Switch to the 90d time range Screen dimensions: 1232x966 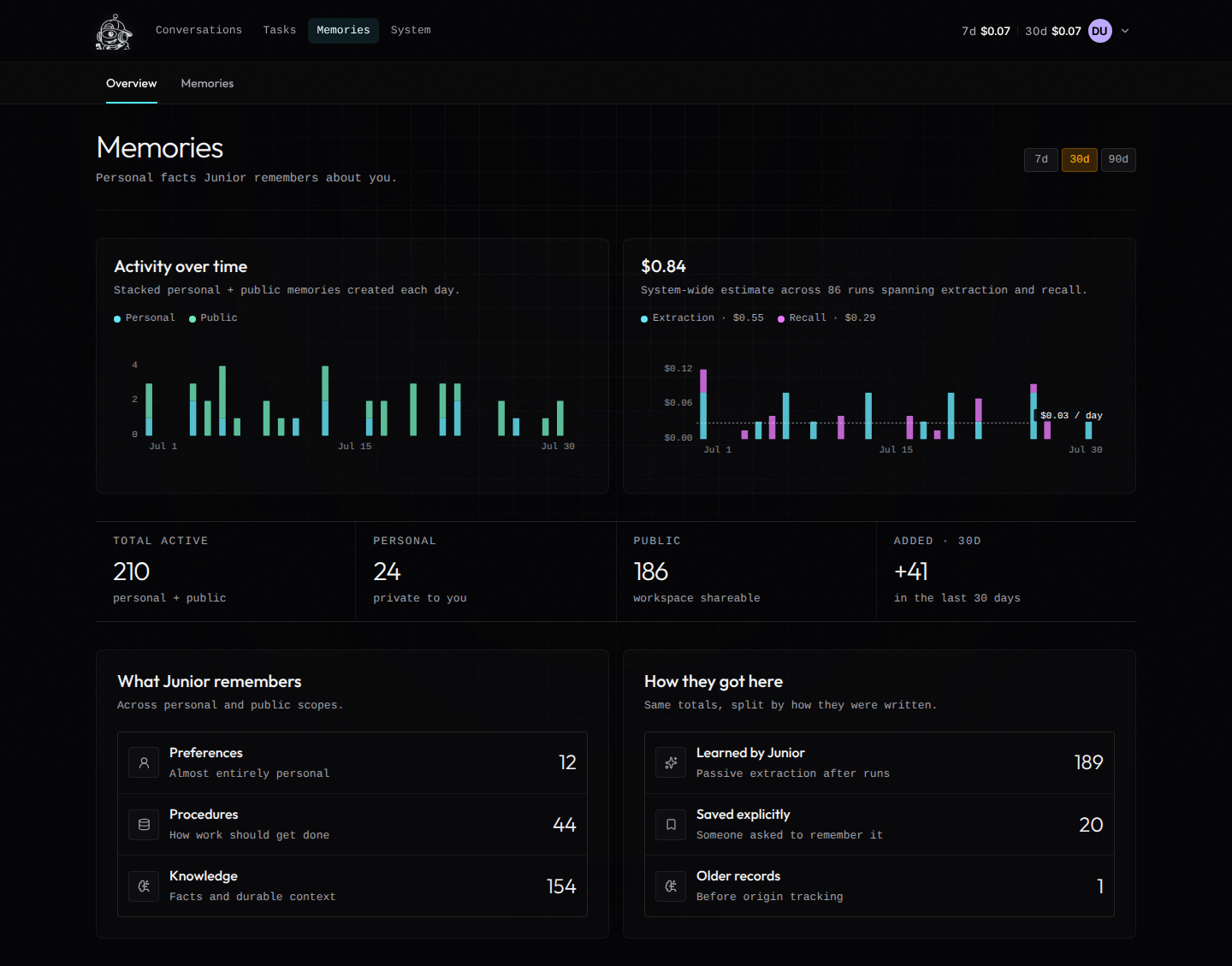pyautogui.click(x=1118, y=159)
